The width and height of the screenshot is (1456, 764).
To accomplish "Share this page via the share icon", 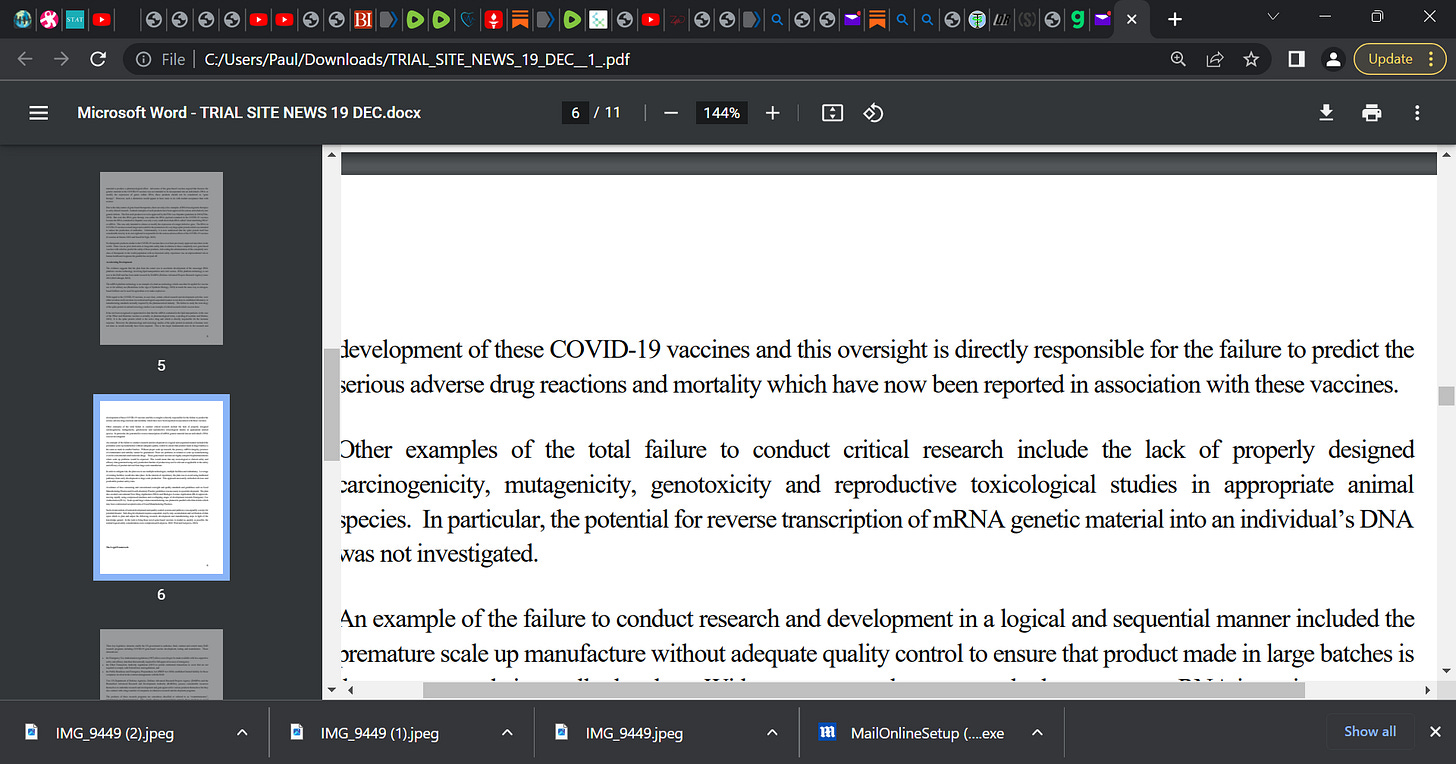I will [x=1215, y=59].
